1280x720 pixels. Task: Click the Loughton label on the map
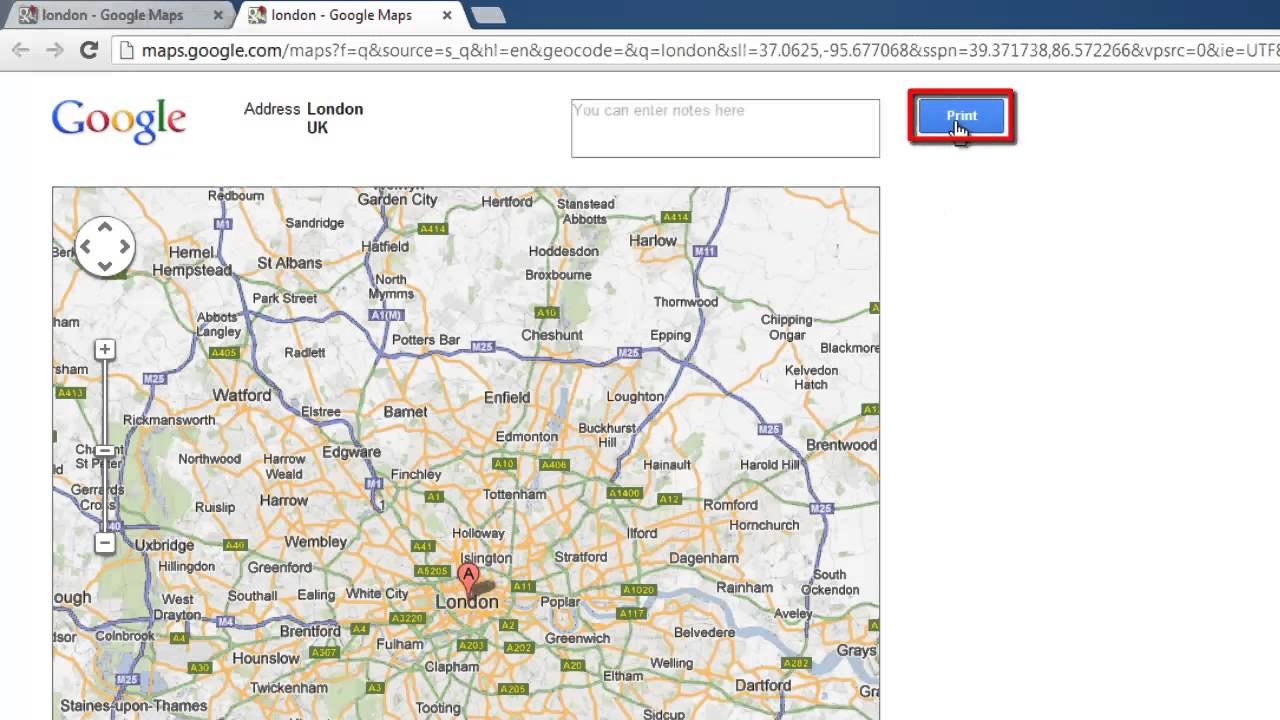(635, 396)
